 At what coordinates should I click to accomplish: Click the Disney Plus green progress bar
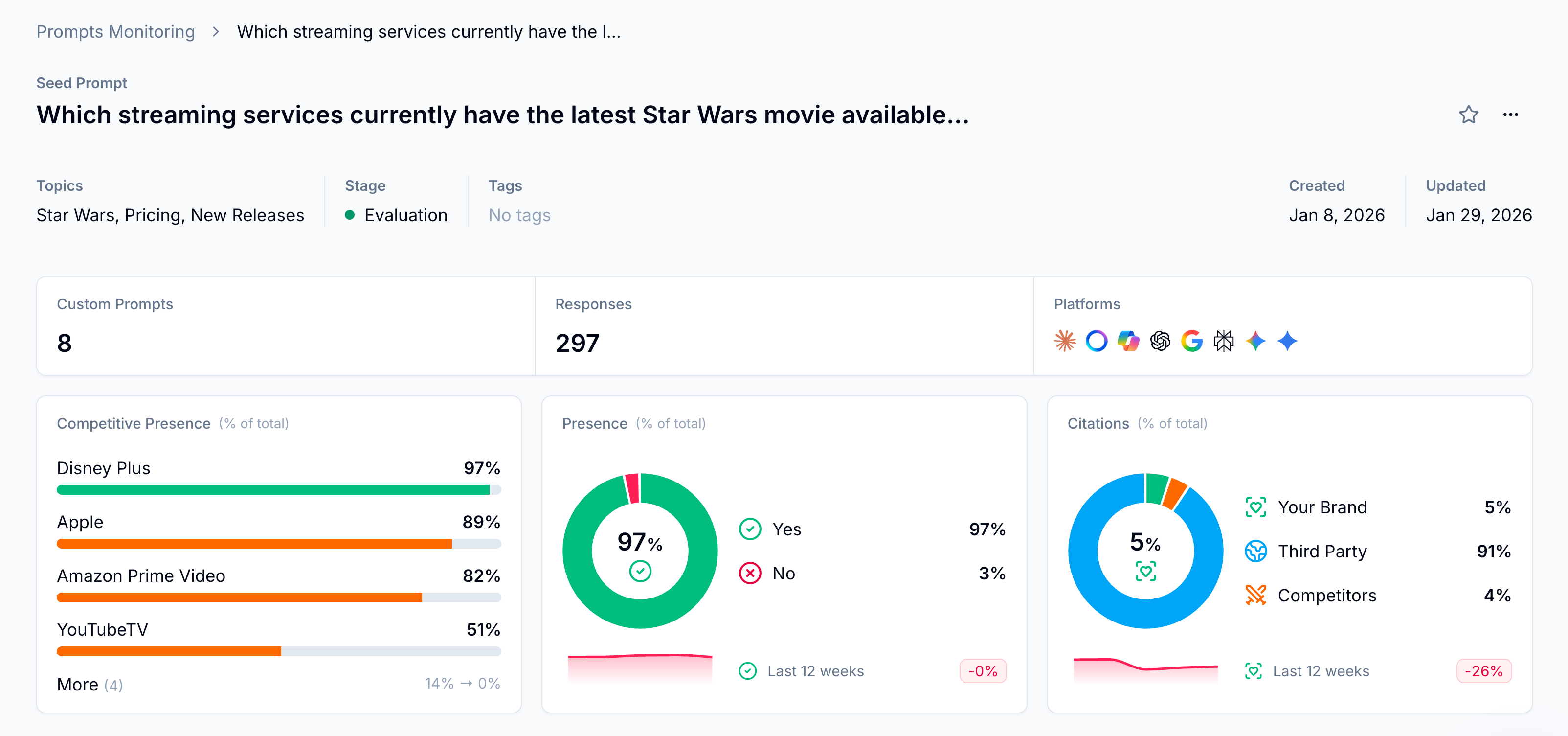(x=273, y=490)
